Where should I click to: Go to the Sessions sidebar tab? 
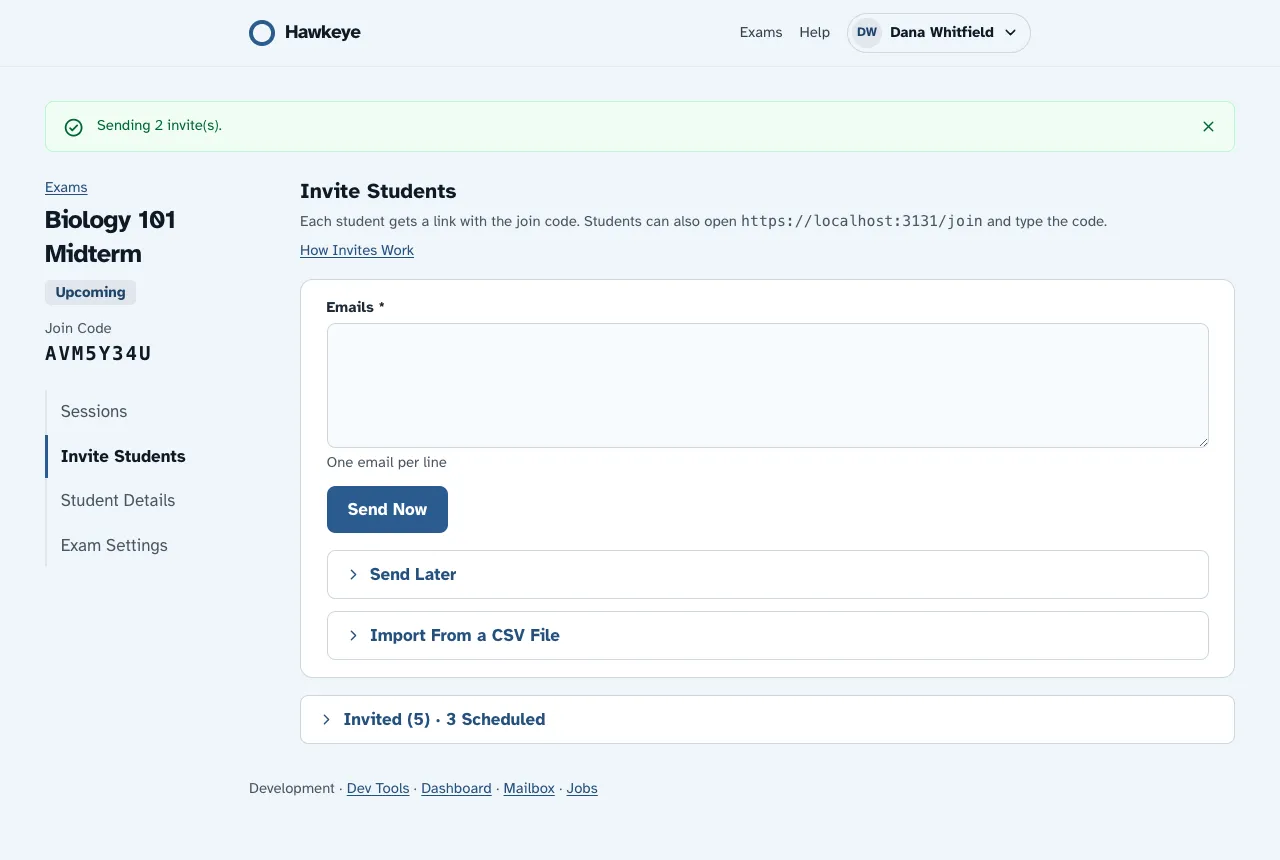[94, 412]
